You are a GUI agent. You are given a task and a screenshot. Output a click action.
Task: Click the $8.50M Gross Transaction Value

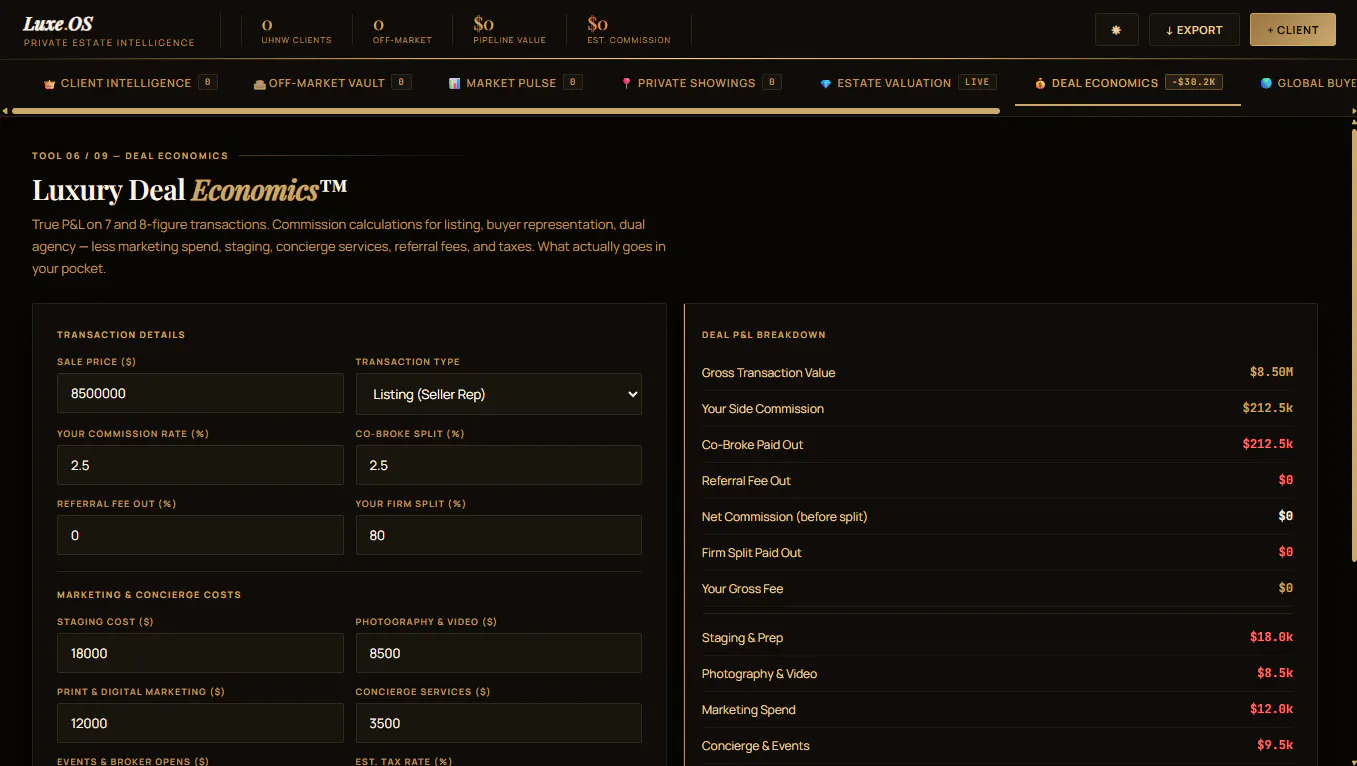(x=1271, y=372)
